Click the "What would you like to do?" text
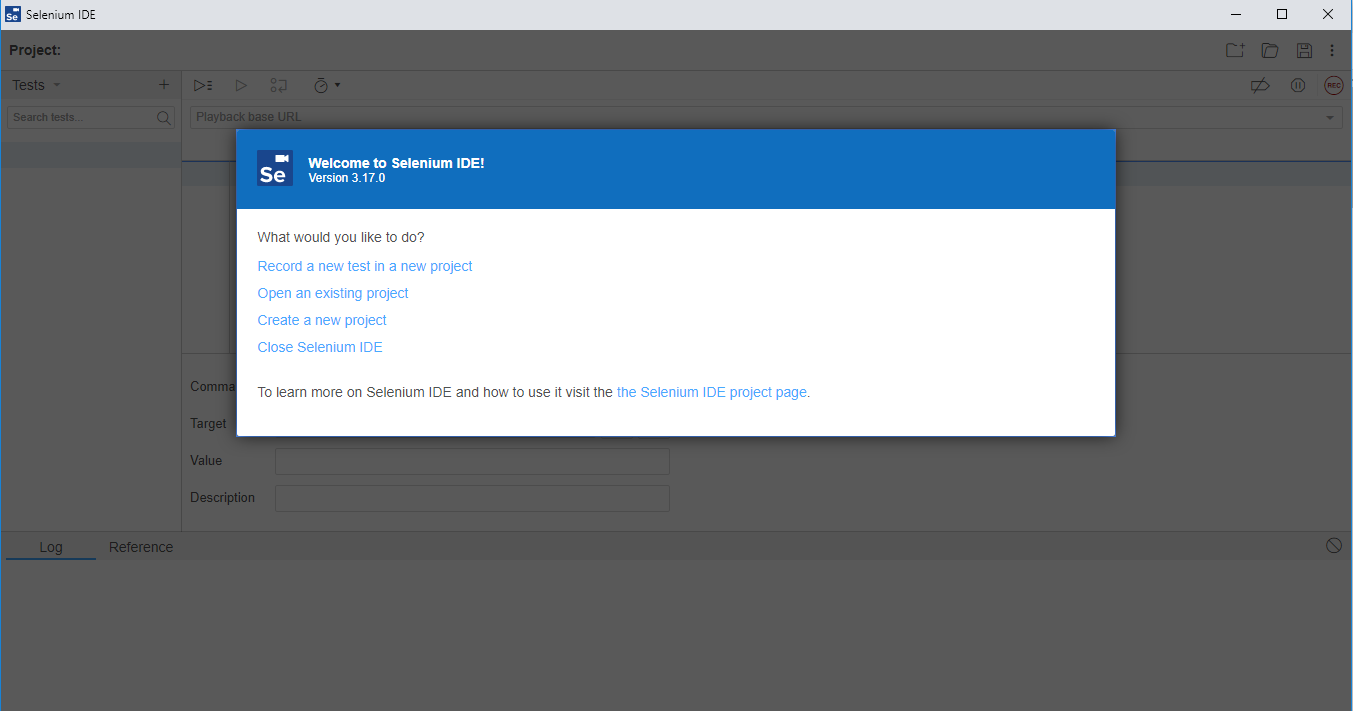The width and height of the screenshot is (1353, 711). 341,237
